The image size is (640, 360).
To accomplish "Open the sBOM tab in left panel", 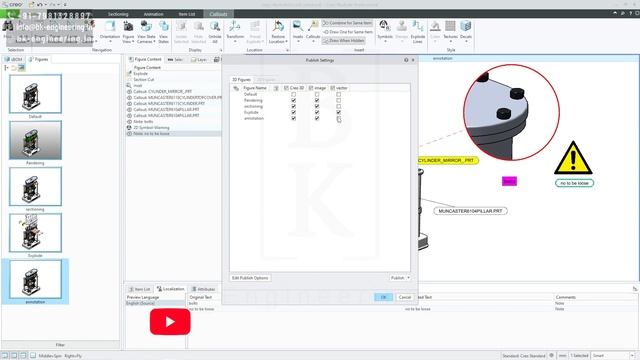I will click(x=14, y=60).
